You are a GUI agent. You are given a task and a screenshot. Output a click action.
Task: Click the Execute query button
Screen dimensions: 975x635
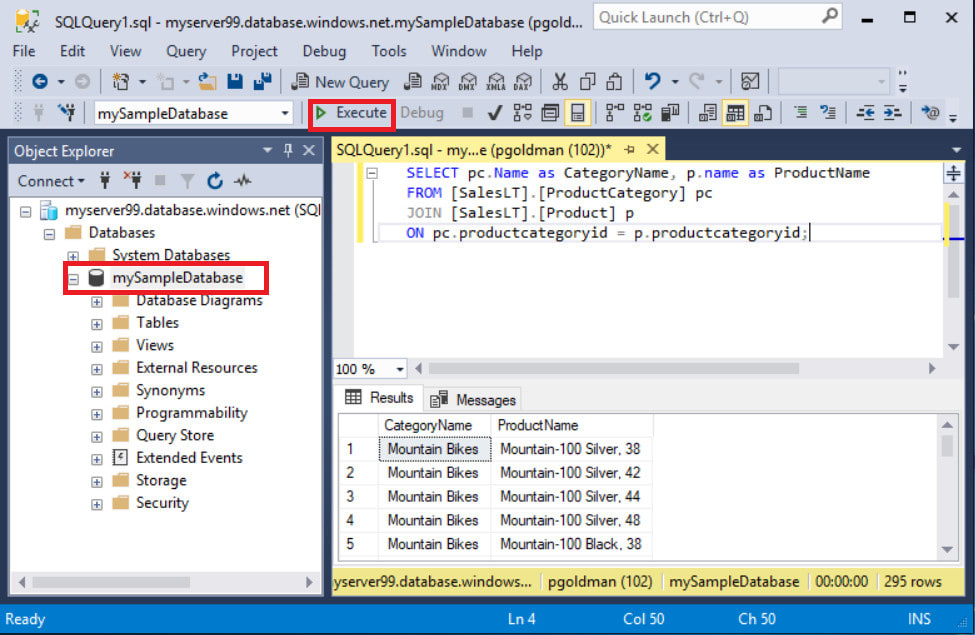pyautogui.click(x=351, y=113)
